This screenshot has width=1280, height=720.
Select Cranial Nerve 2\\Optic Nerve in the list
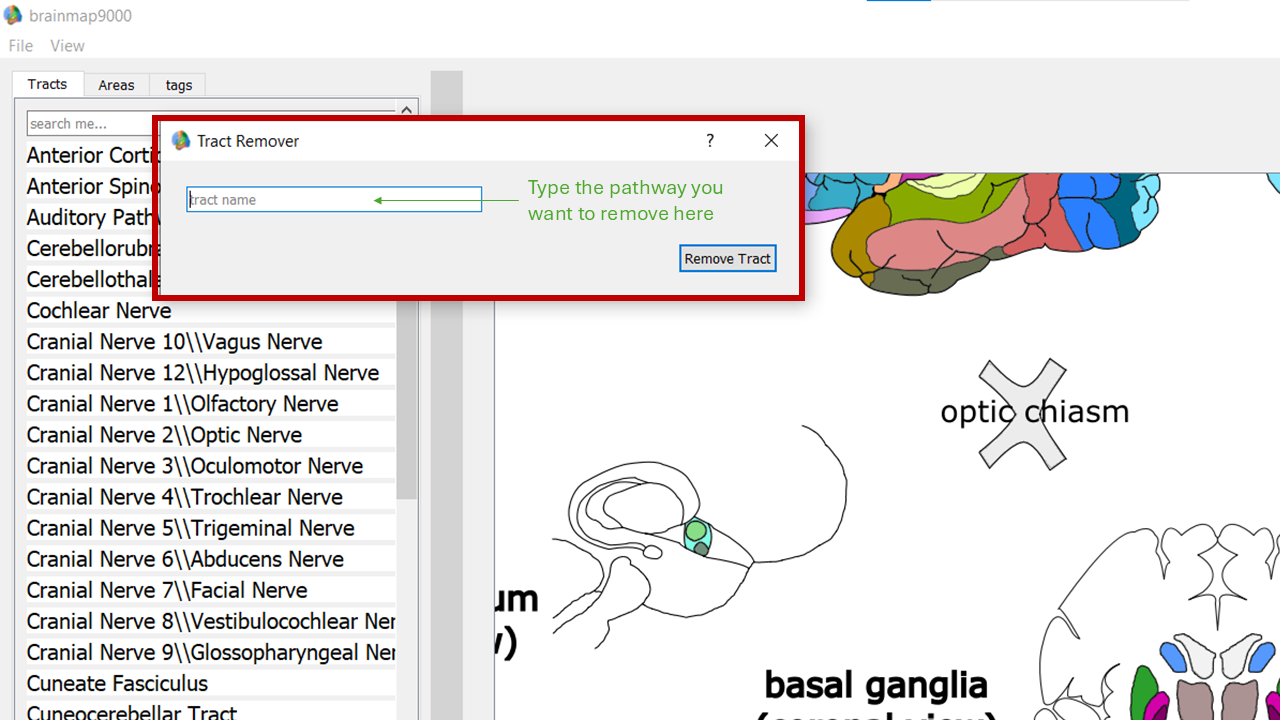[164, 435]
